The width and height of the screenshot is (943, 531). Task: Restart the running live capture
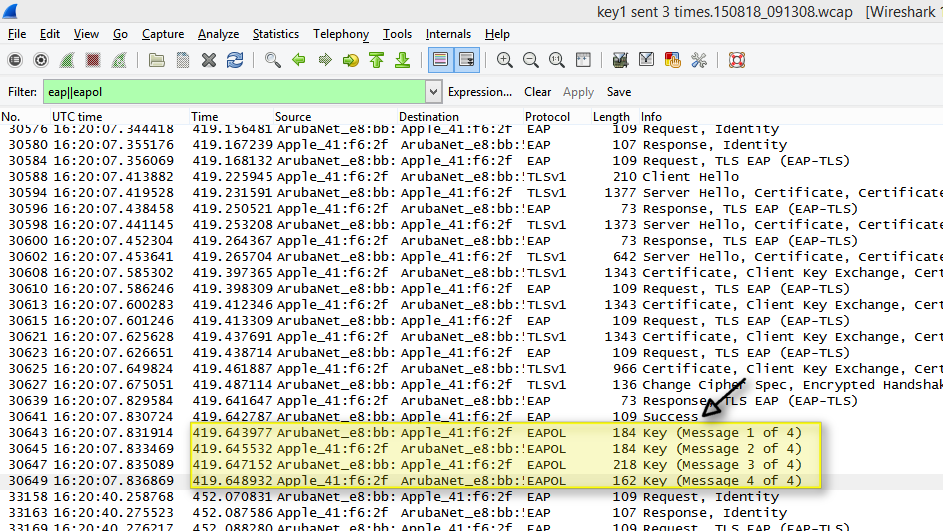pos(119,60)
